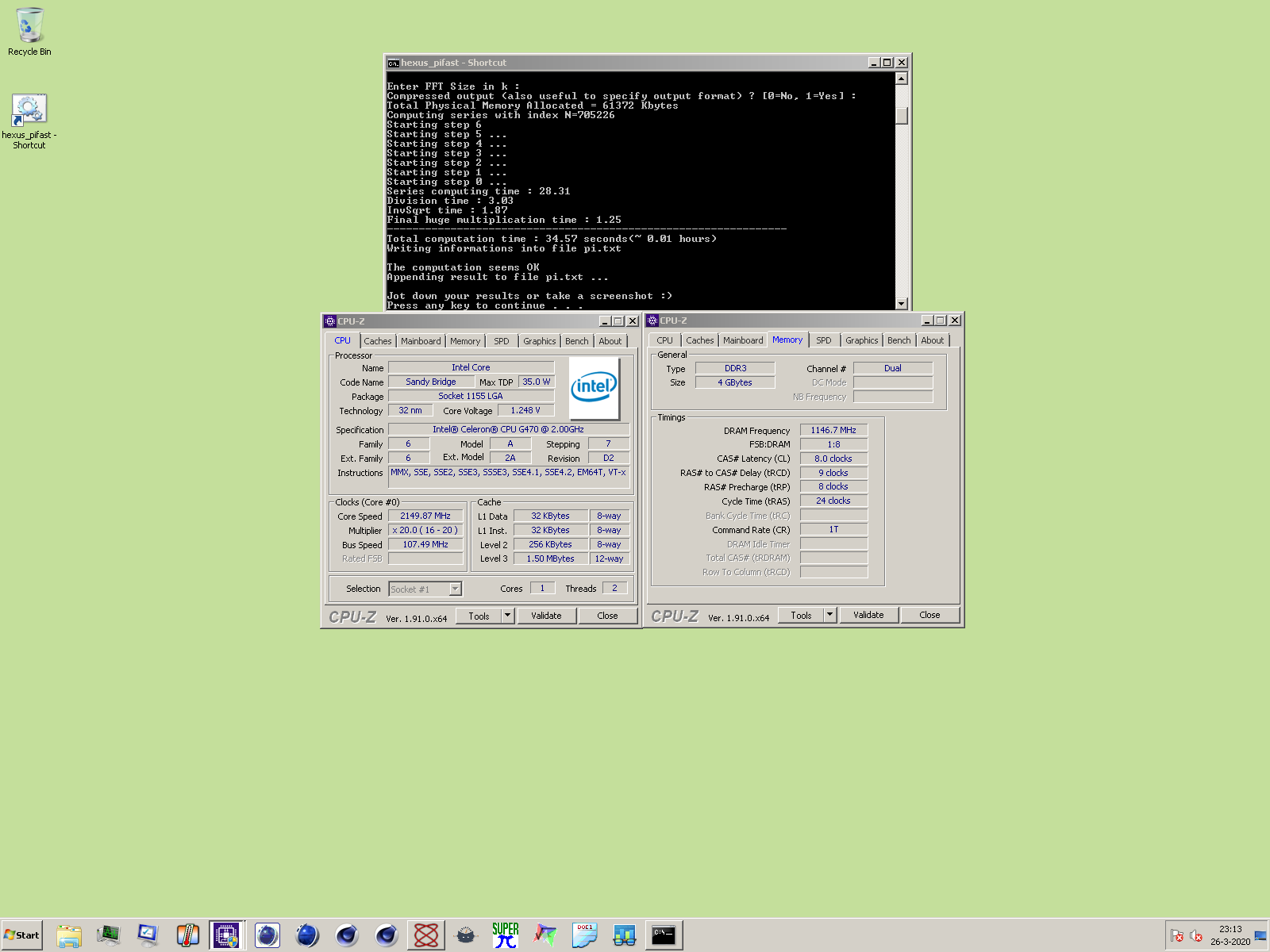The image size is (1270, 952).
Task: Expand the Tools dropdown arrow in right CPU-Z
Action: (x=830, y=615)
